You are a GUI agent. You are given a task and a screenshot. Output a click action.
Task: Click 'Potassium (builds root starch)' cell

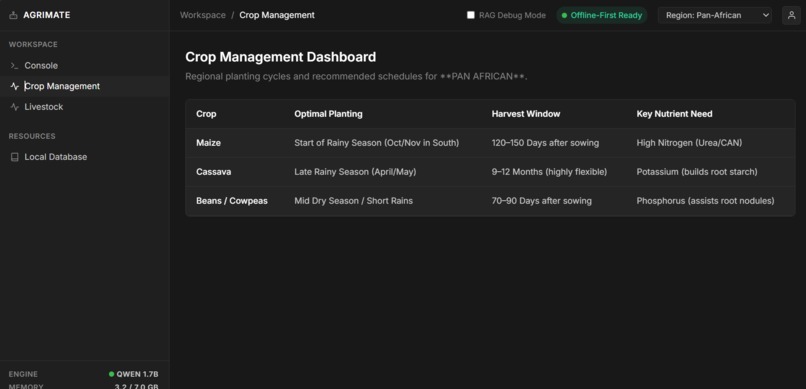(x=697, y=172)
